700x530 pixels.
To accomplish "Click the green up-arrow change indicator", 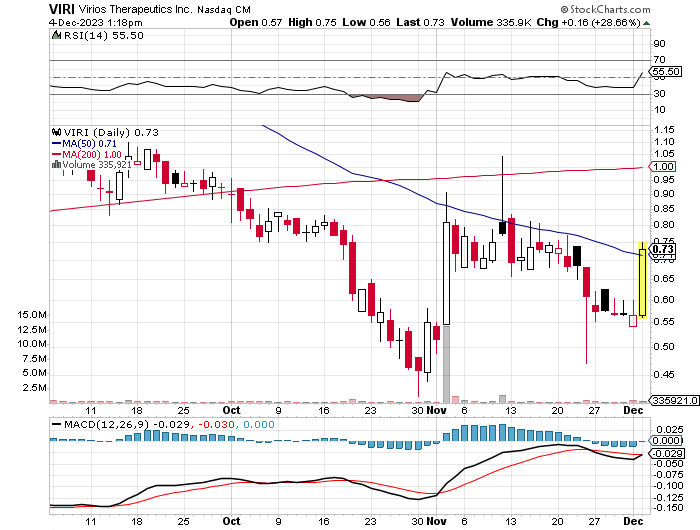I will [646, 23].
